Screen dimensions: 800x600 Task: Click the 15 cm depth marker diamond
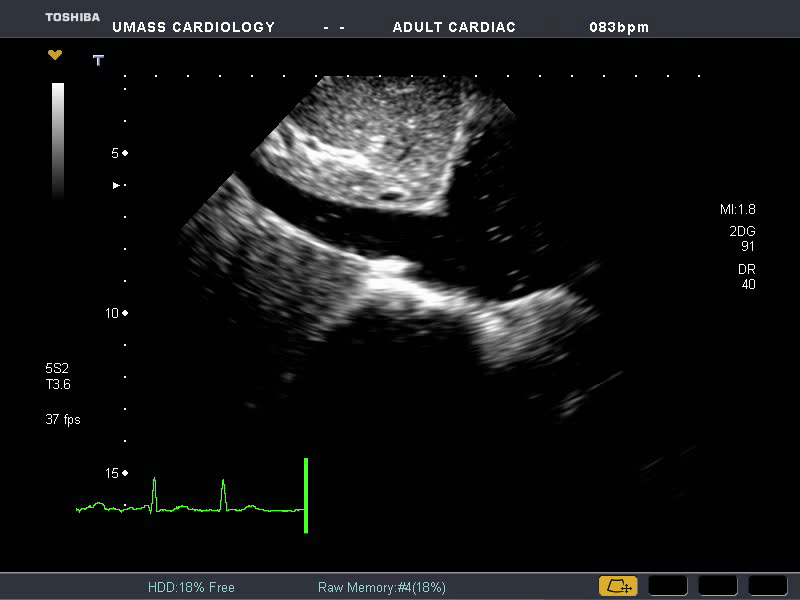pyautogui.click(x=125, y=473)
